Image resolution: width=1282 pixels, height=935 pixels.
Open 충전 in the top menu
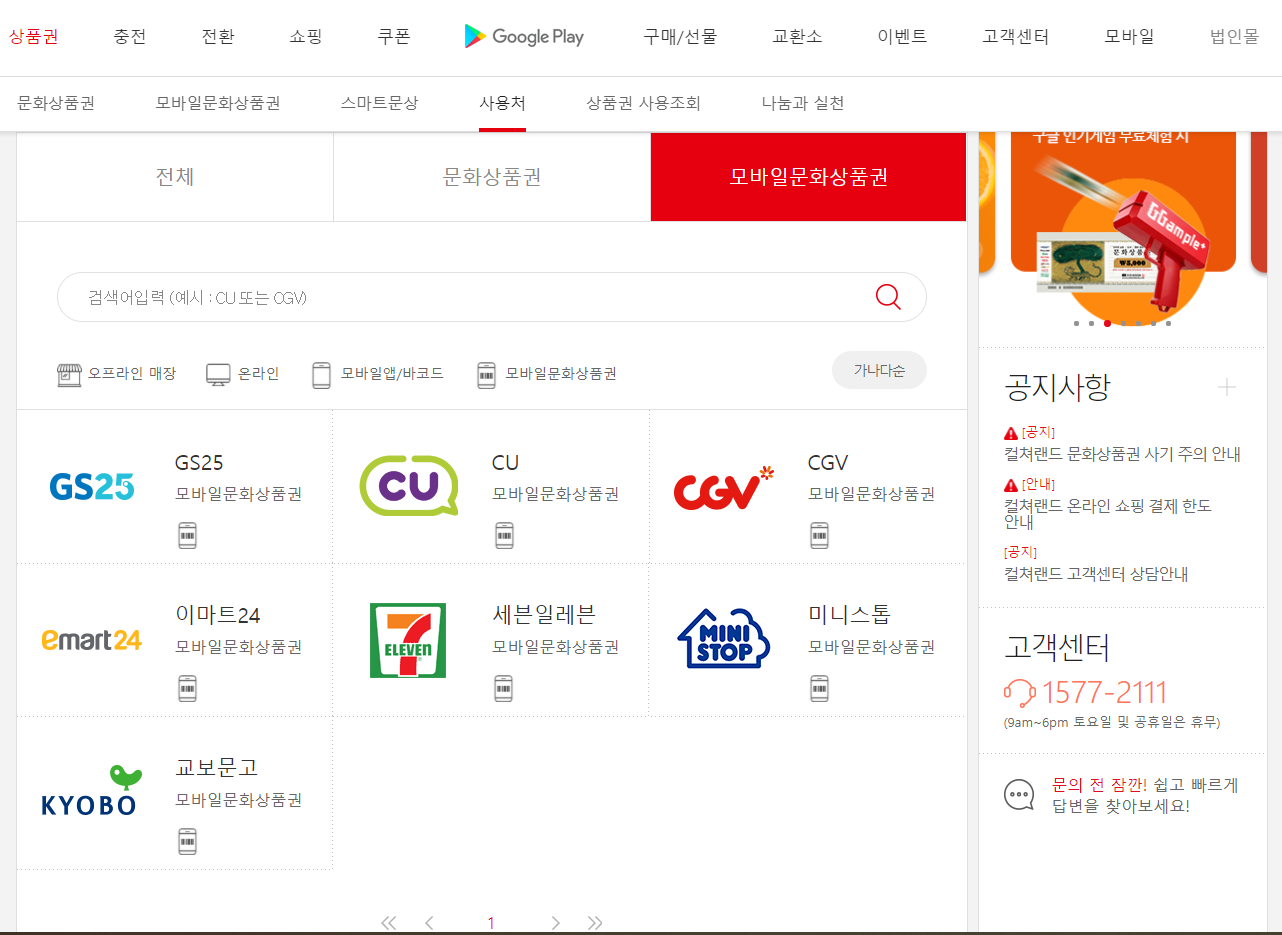[130, 37]
